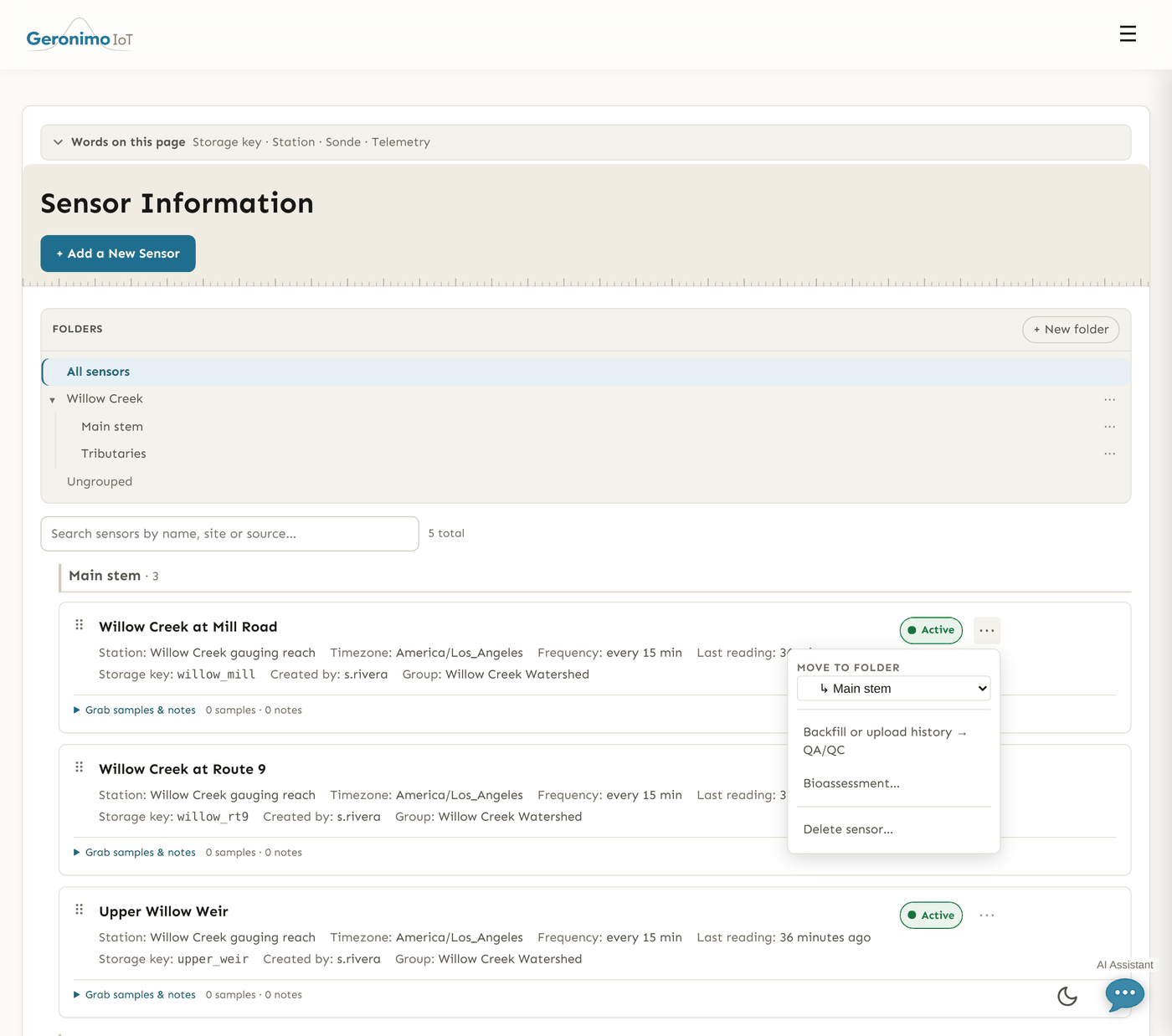Click the Sensor Information heading
1172x1036 pixels.
click(x=177, y=203)
